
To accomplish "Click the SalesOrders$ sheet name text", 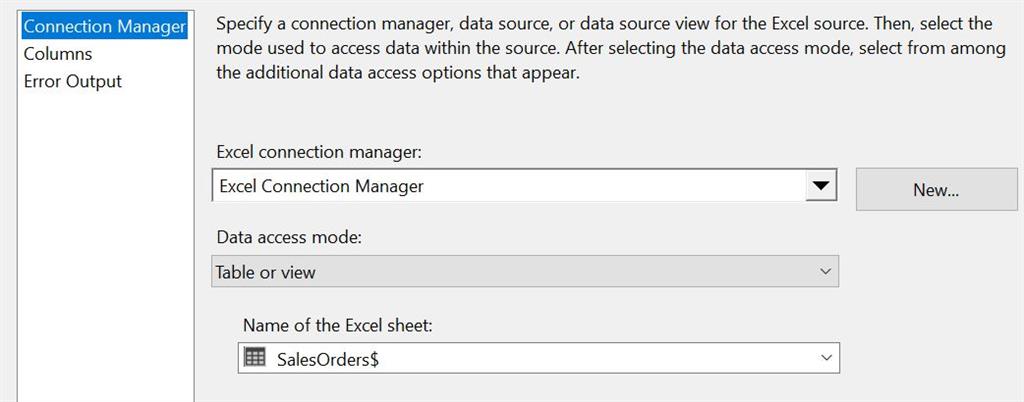I will 328,359.
